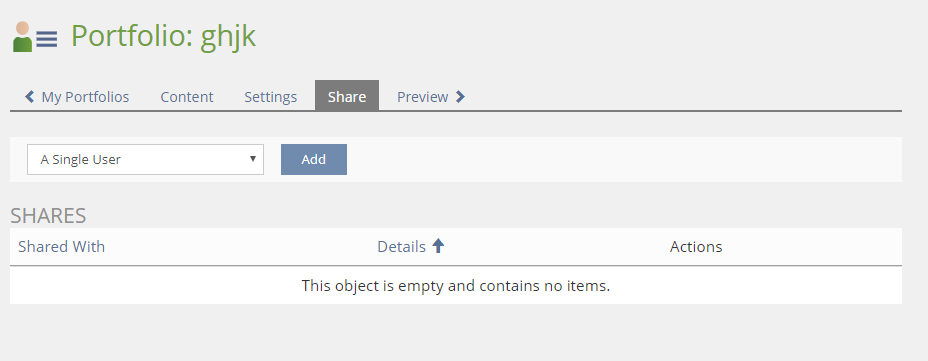928x361 pixels.
Task: Expand the dropdown arrow on A Single User
Action: (253, 159)
